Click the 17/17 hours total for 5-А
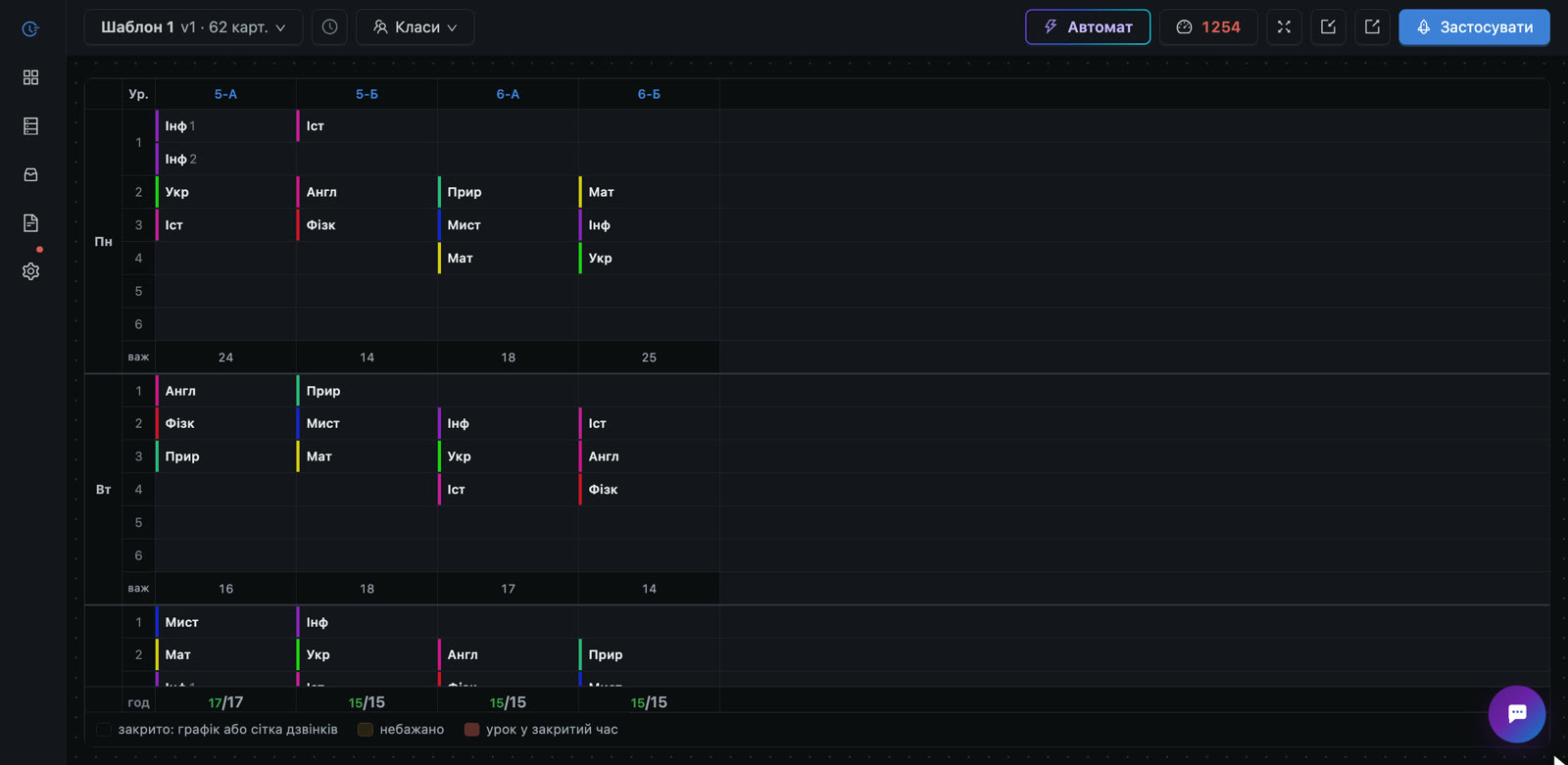Screen dimensions: 1568x765 (225, 702)
